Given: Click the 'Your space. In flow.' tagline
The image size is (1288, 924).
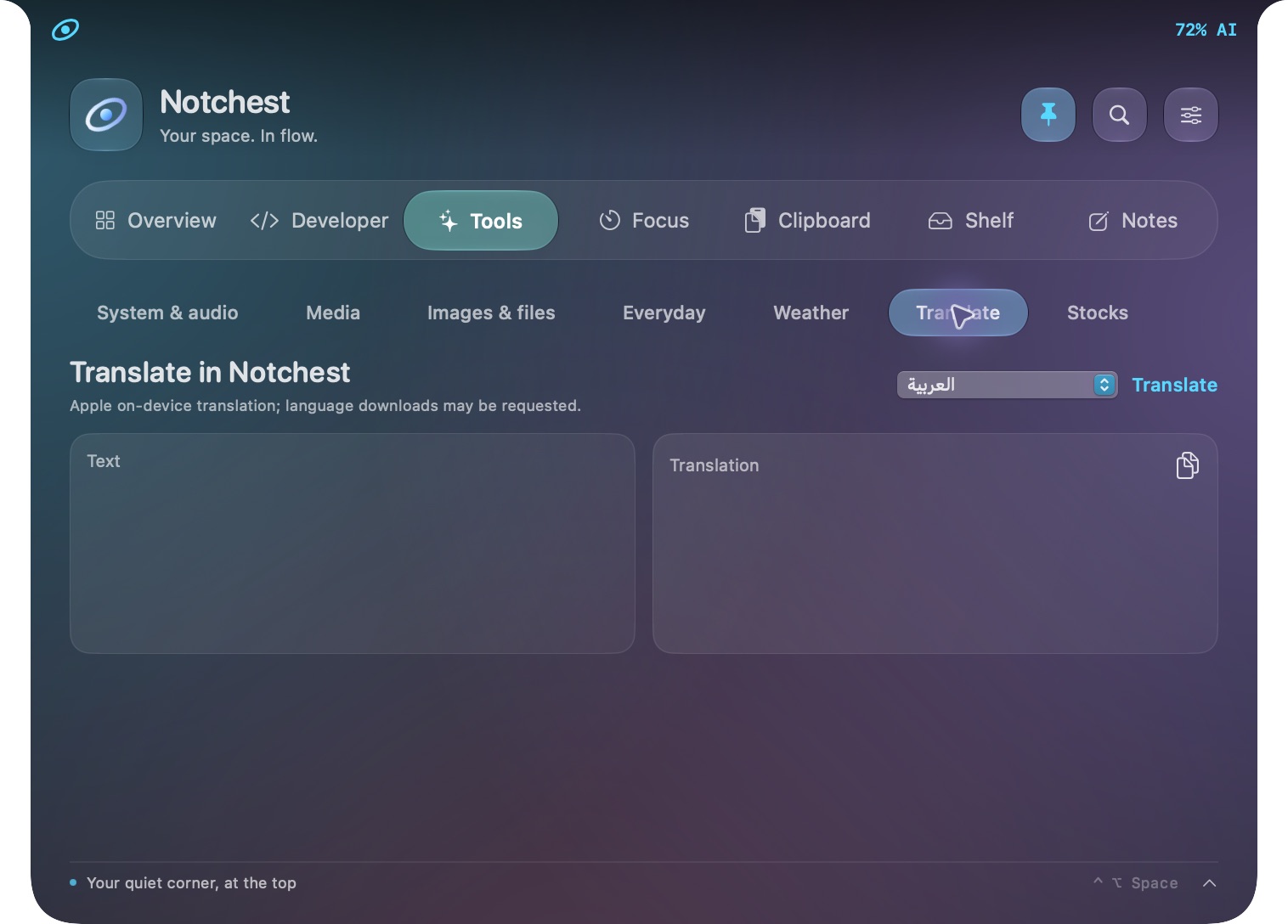Looking at the screenshot, I should click(x=239, y=136).
